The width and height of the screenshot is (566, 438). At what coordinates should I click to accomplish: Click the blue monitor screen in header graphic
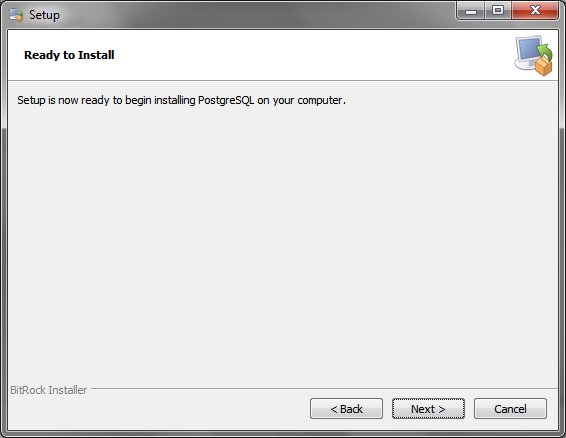528,49
